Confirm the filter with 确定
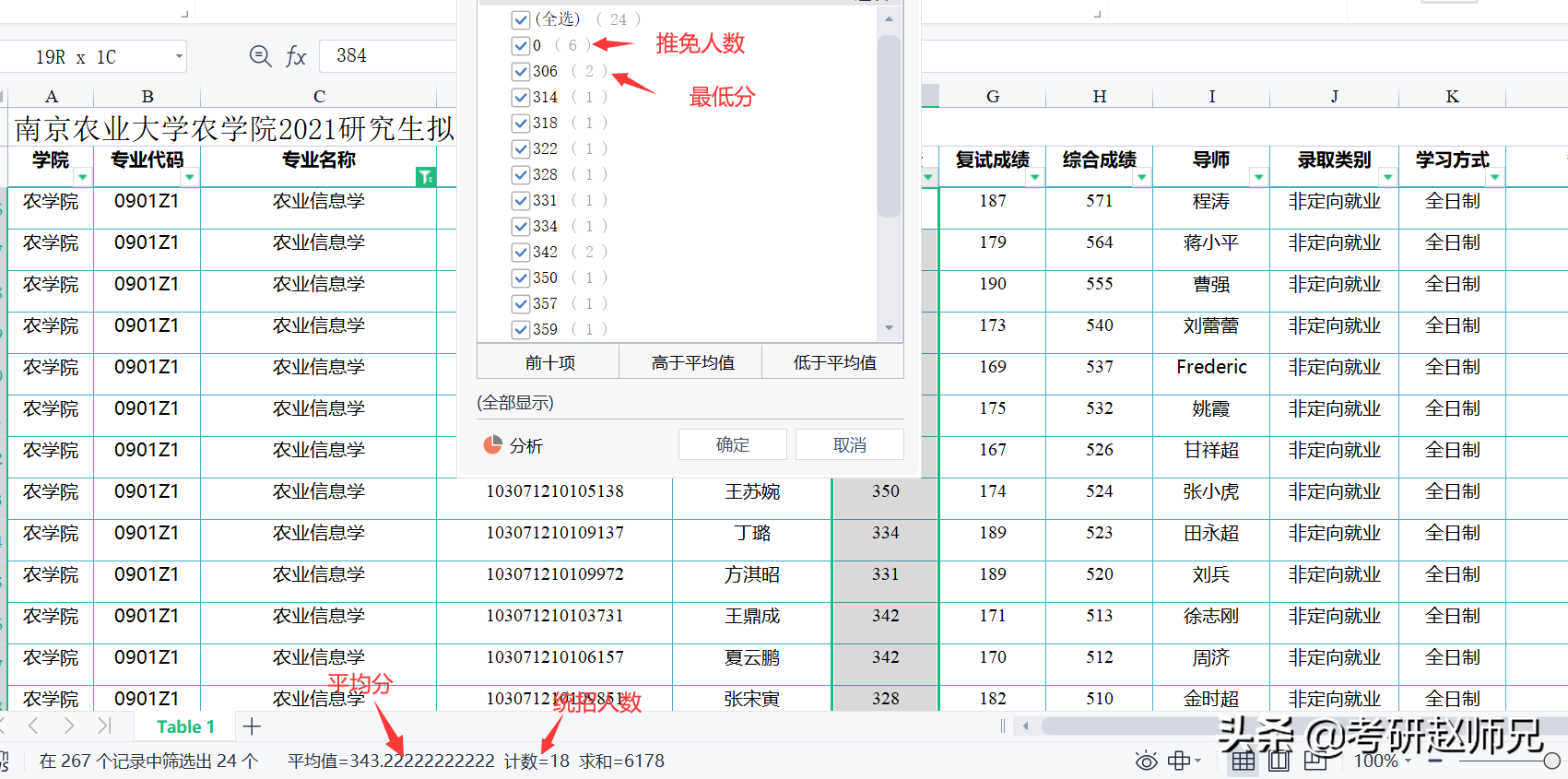This screenshot has height=779, width=1568. [733, 444]
